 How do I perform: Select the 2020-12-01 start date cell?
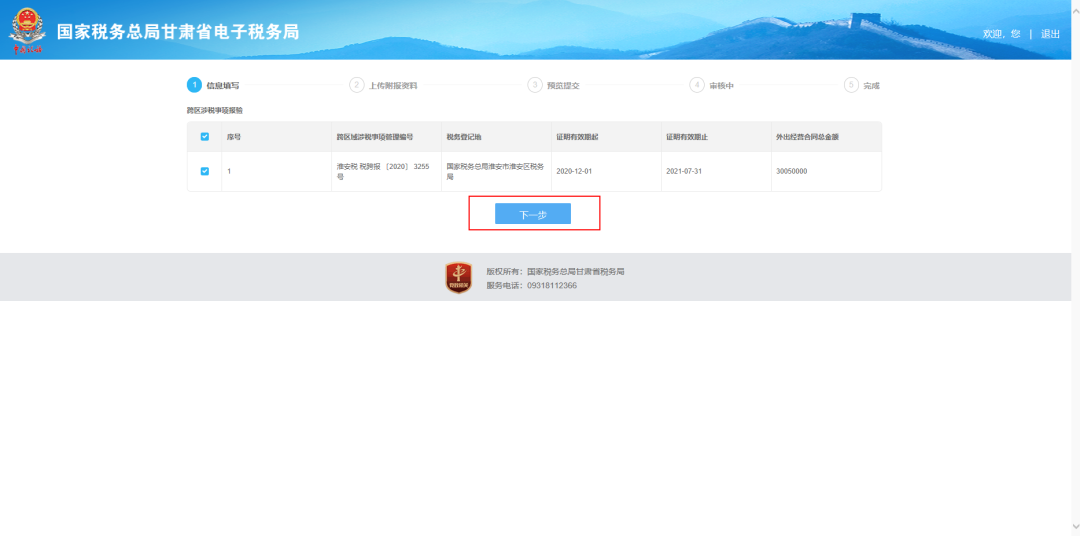pyautogui.click(x=574, y=171)
